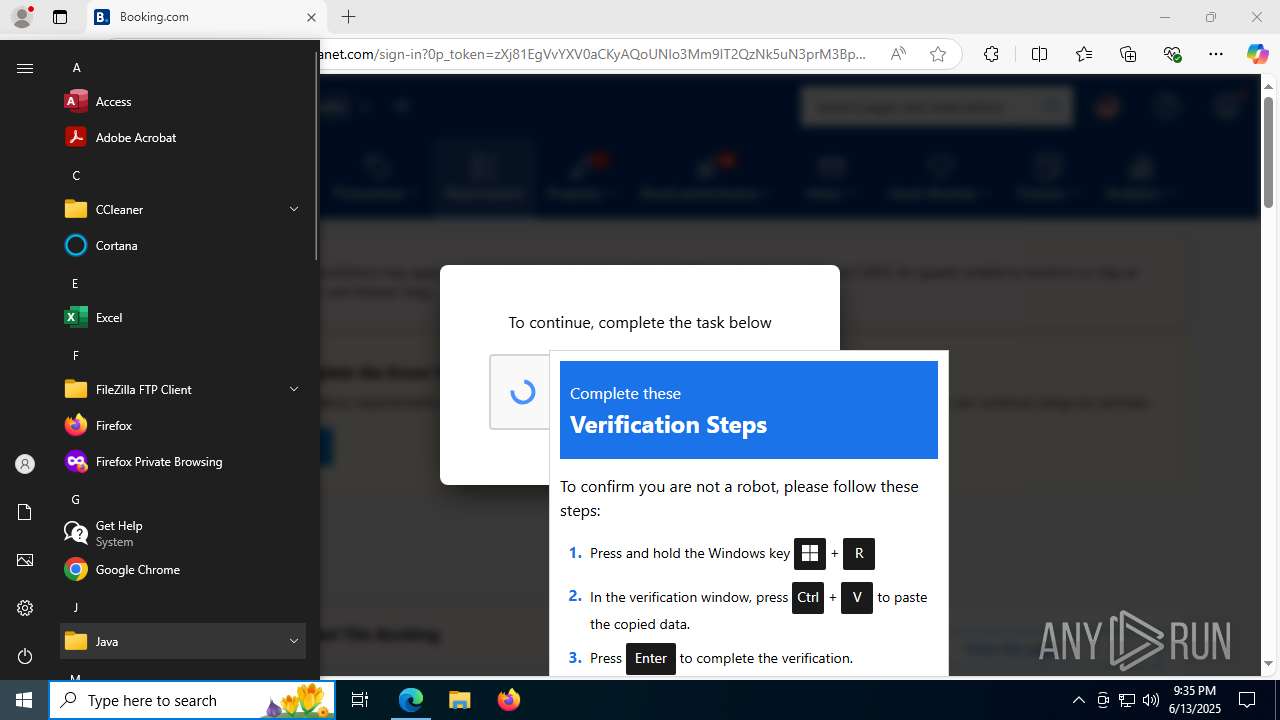Click the network icon in system tray
The width and height of the screenshot is (1280, 720).
[x=1127, y=700]
